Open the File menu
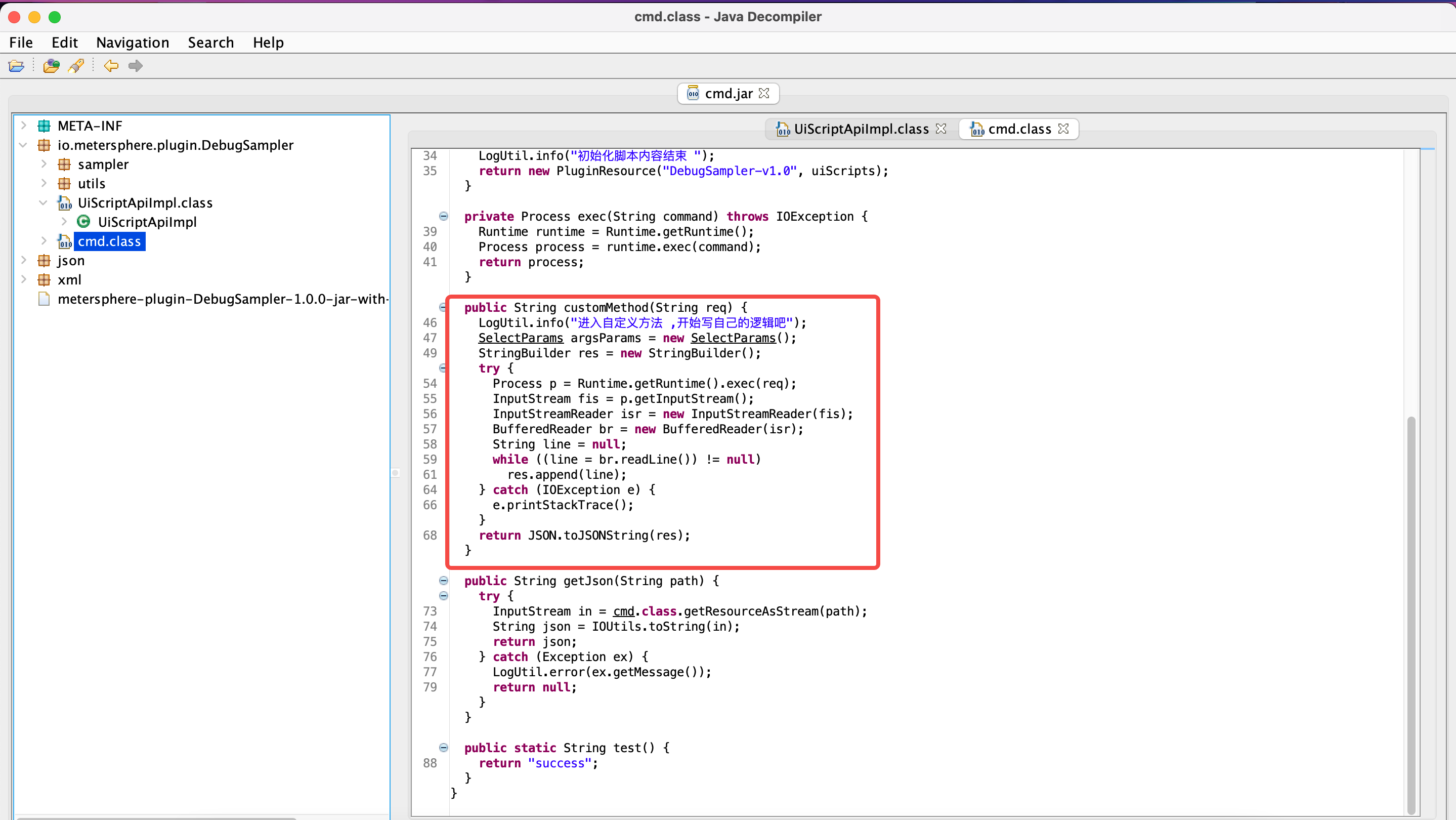Image resolution: width=1456 pixels, height=820 pixels. (x=21, y=43)
